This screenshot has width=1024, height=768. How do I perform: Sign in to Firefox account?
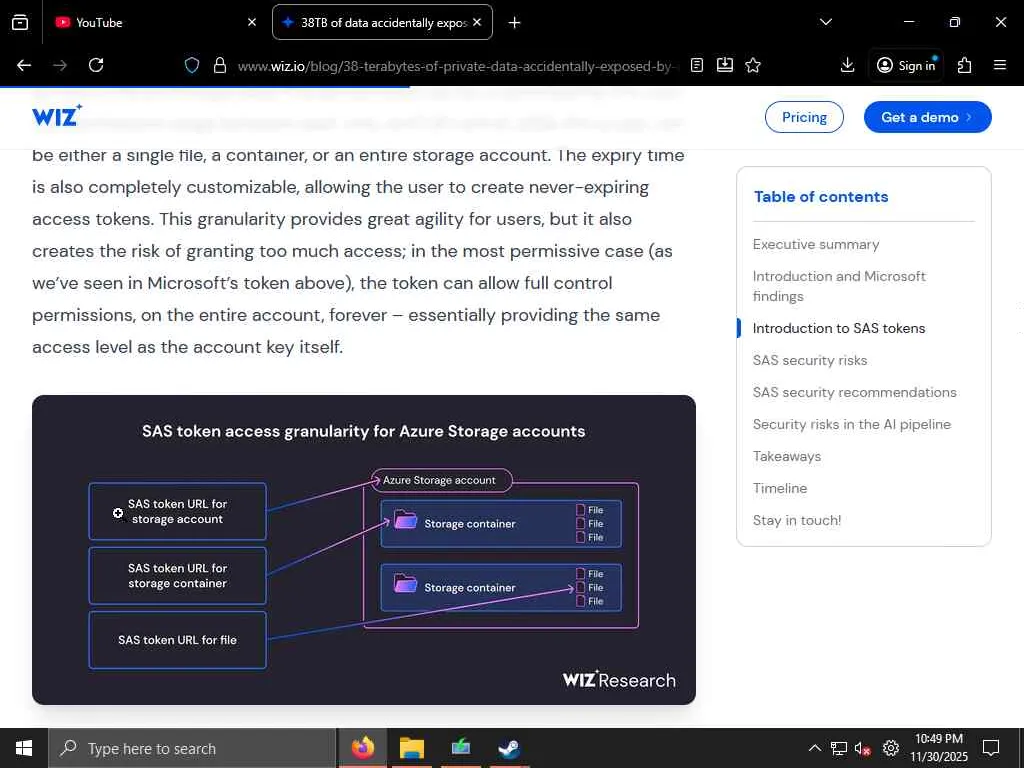(x=906, y=65)
